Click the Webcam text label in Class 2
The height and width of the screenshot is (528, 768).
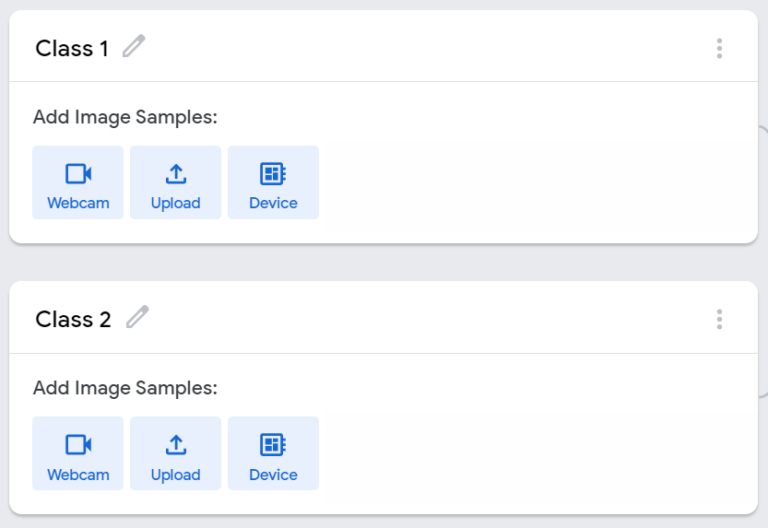pyautogui.click(x=78, y=475)
